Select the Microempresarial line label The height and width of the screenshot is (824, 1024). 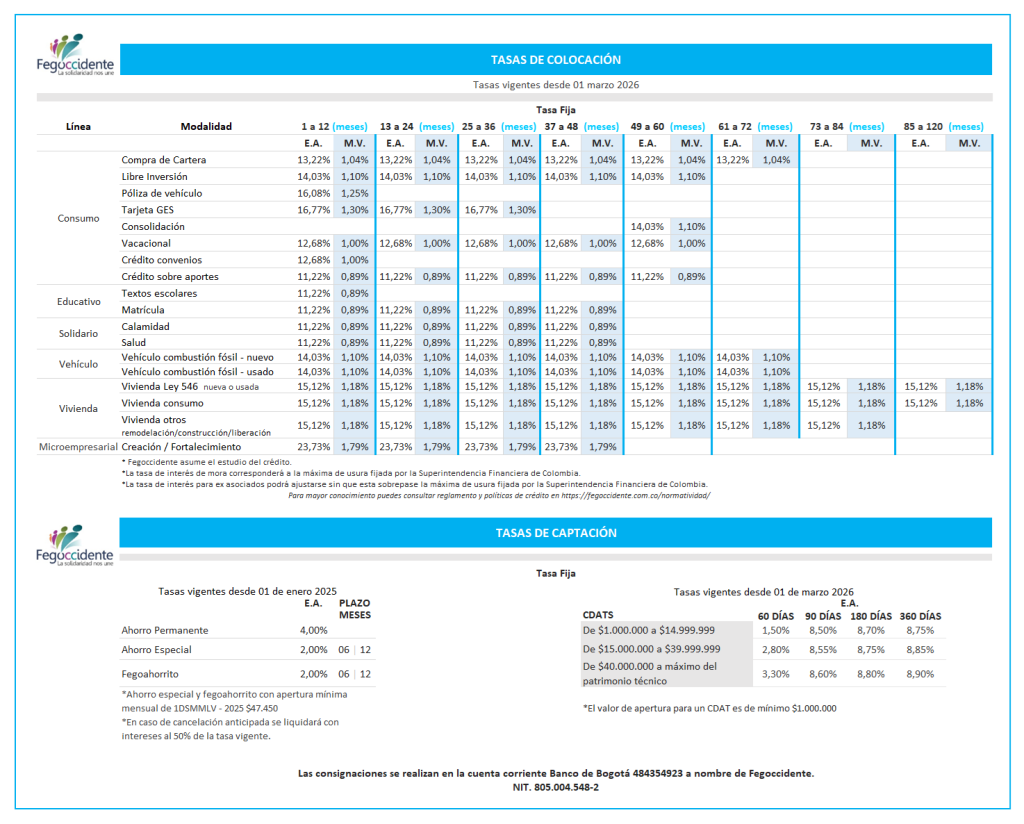(78, 446)
